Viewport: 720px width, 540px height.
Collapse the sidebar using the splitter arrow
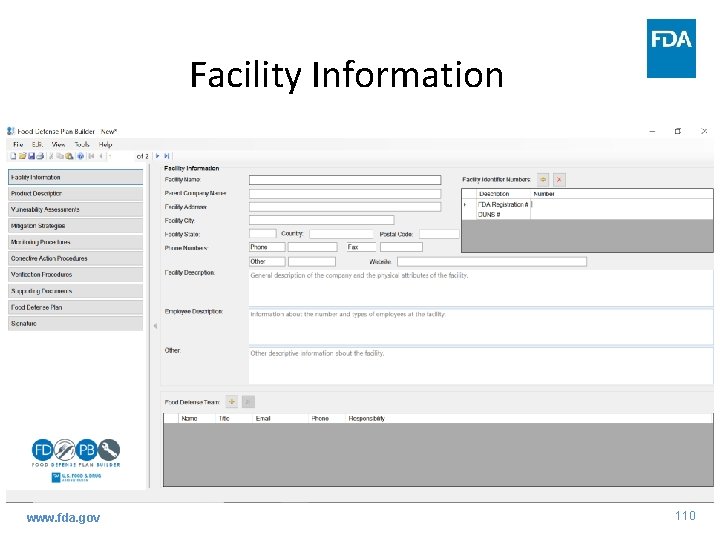pos(155,326)
